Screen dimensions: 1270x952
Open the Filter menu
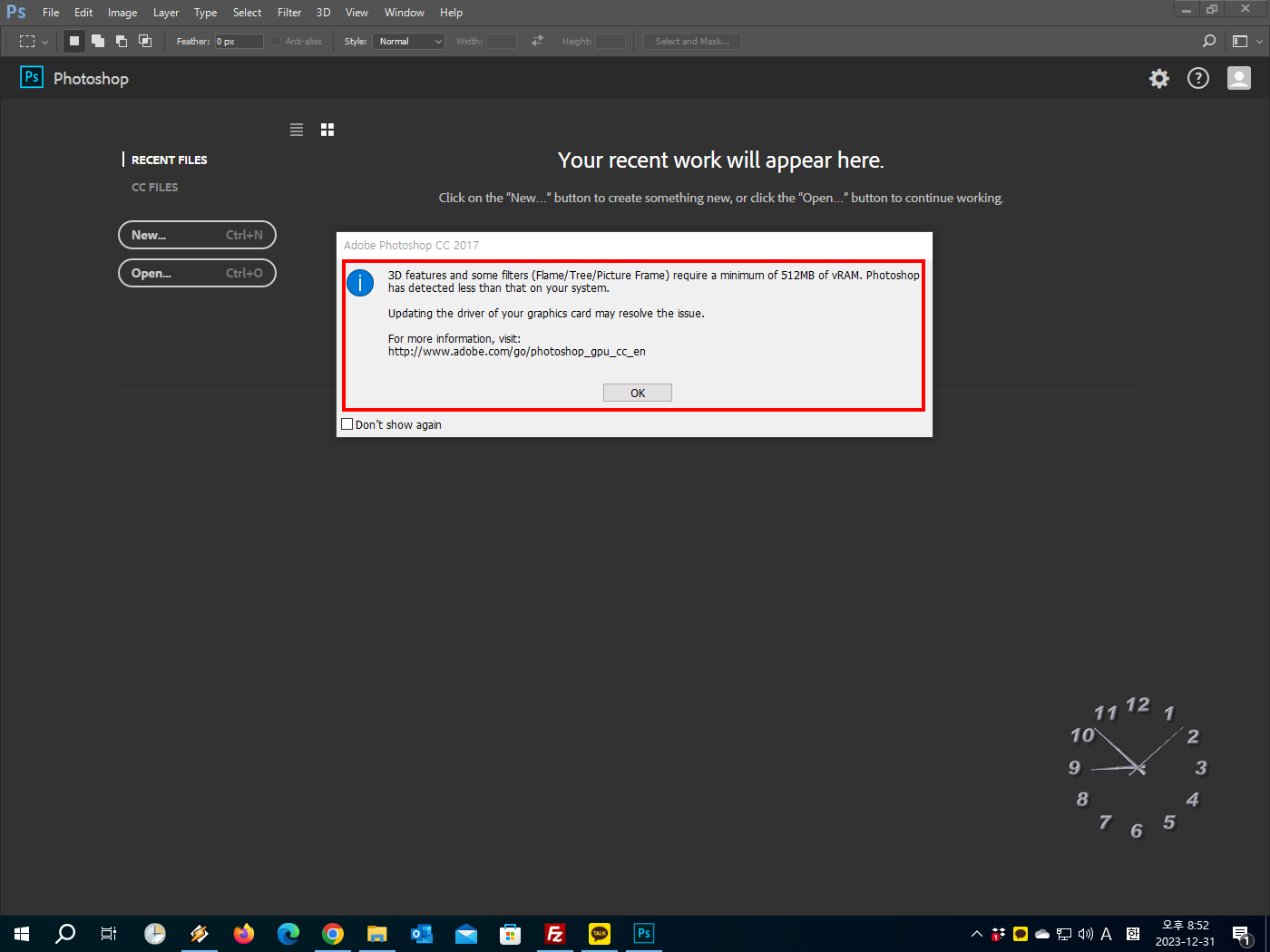coord(289,13)
